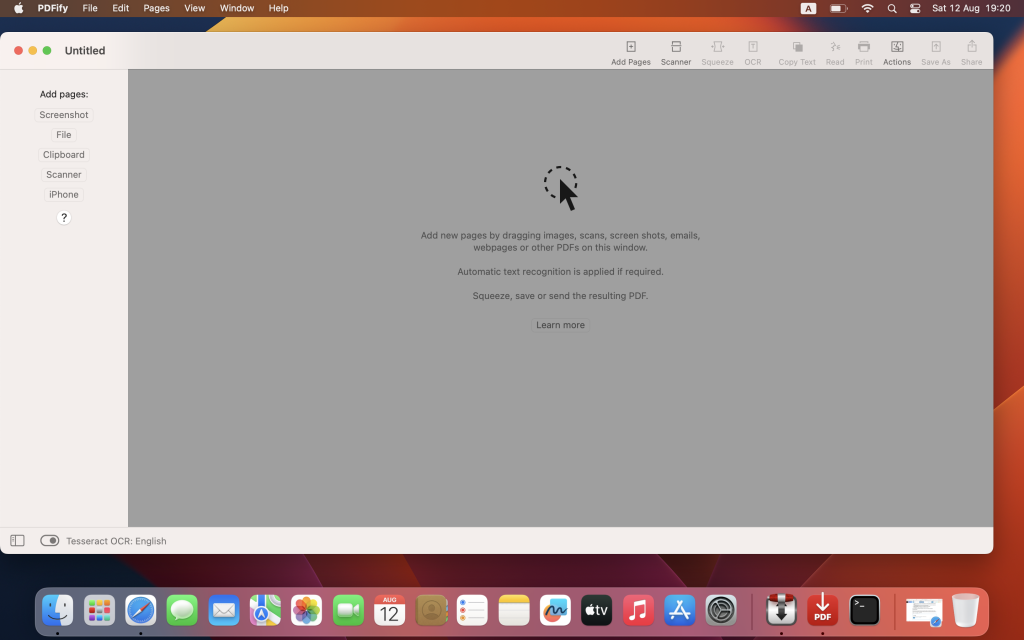Viewport: 1024px width, 640px height.
Task: Open Safari from the Dock
Action: (x=140, y=610)
